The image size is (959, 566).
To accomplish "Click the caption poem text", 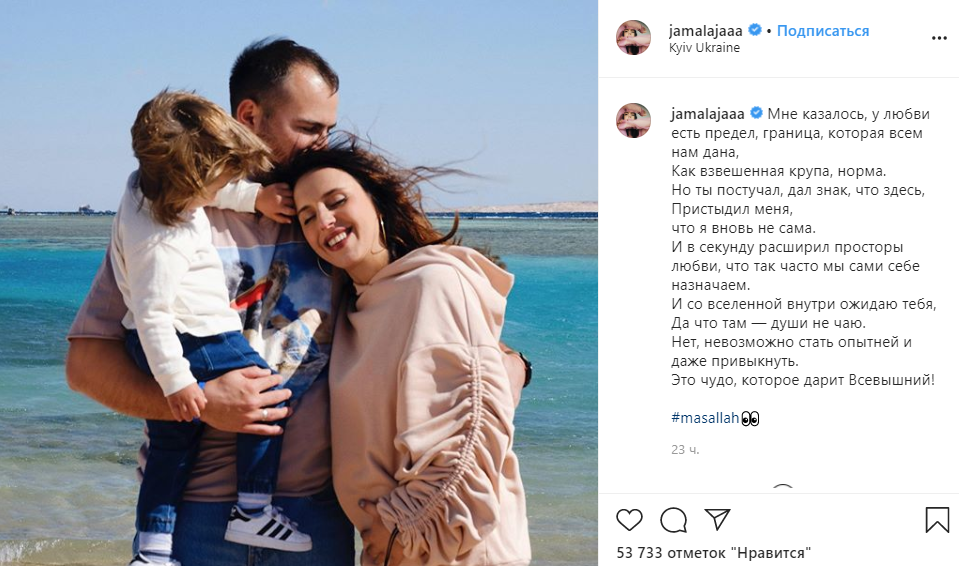I will pos(802,247).
